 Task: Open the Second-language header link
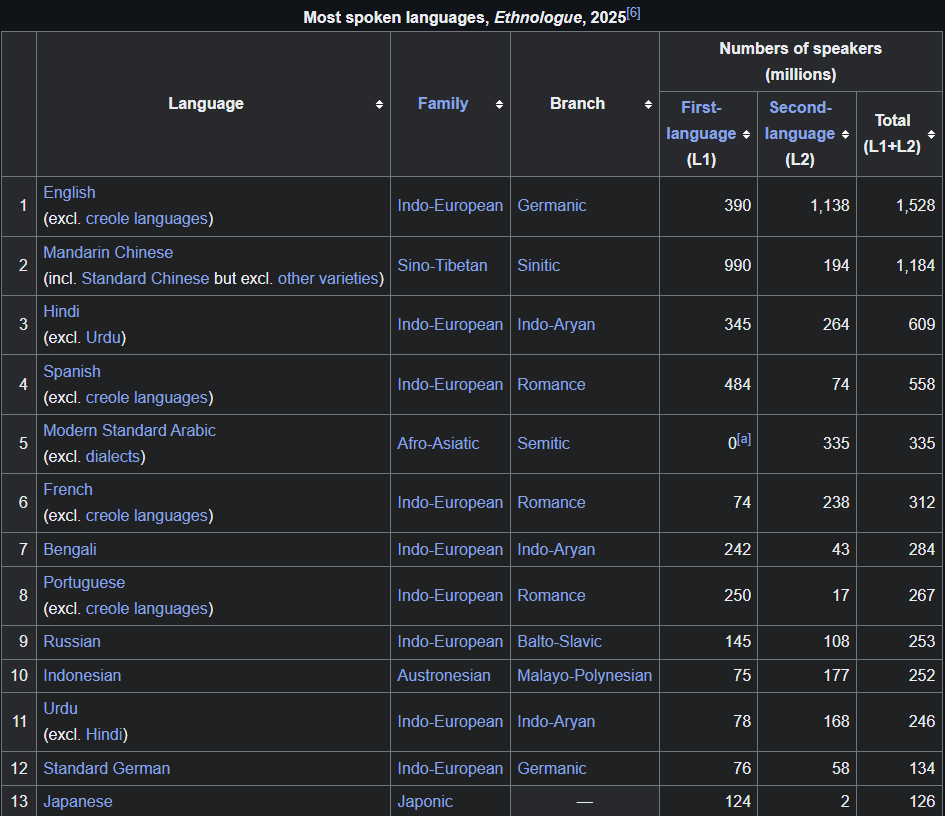pyautogui.click(x=800, y=121)
